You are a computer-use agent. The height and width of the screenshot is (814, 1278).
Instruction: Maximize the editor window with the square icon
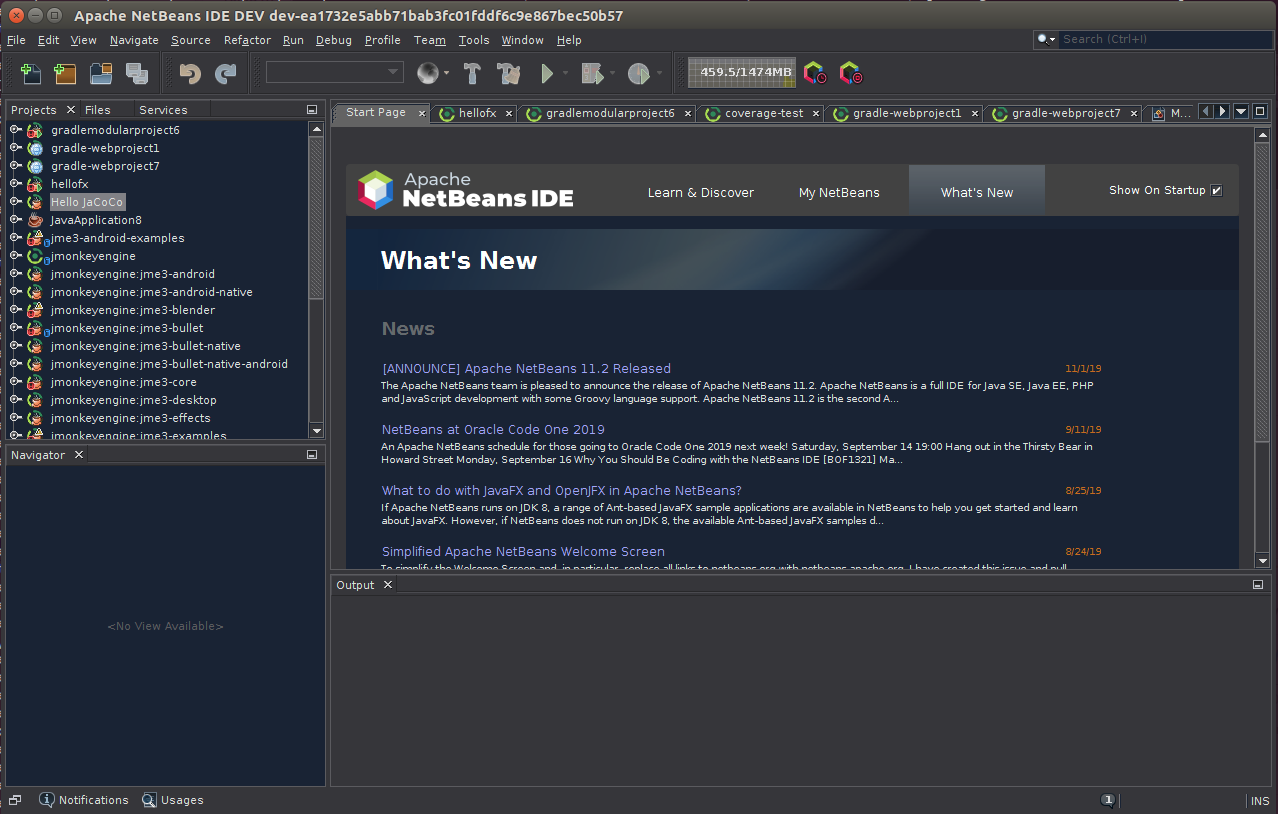click(x=1260, y=111)
